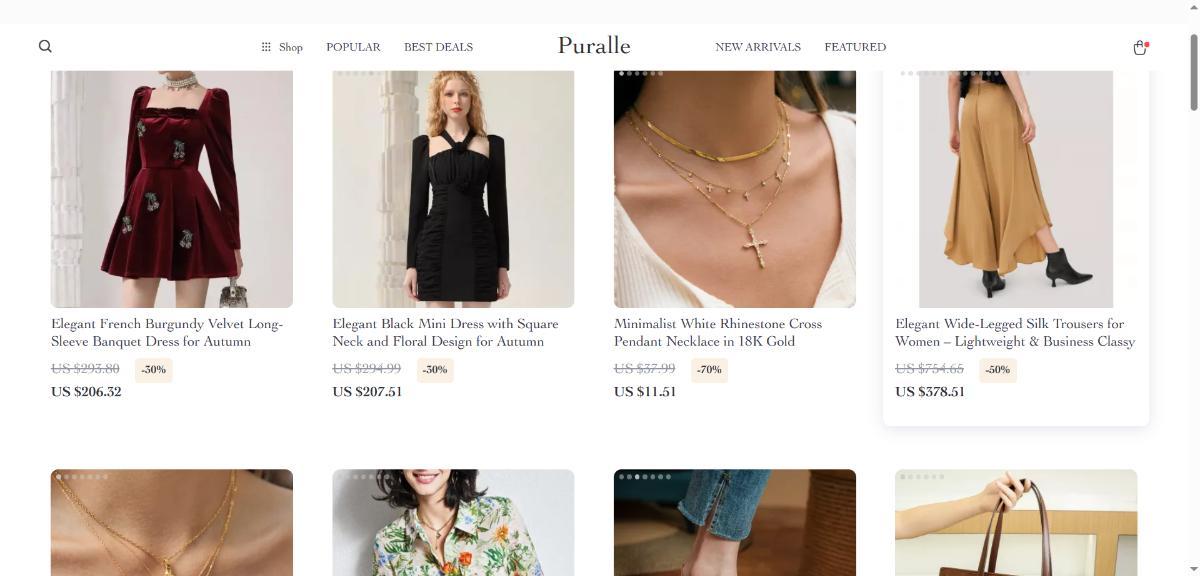Open the Rhinestone Cross Pendant Necklace title

(718, 333)
